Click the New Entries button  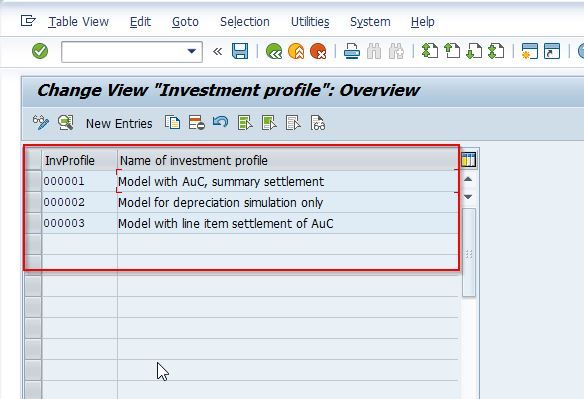(119, 123)
